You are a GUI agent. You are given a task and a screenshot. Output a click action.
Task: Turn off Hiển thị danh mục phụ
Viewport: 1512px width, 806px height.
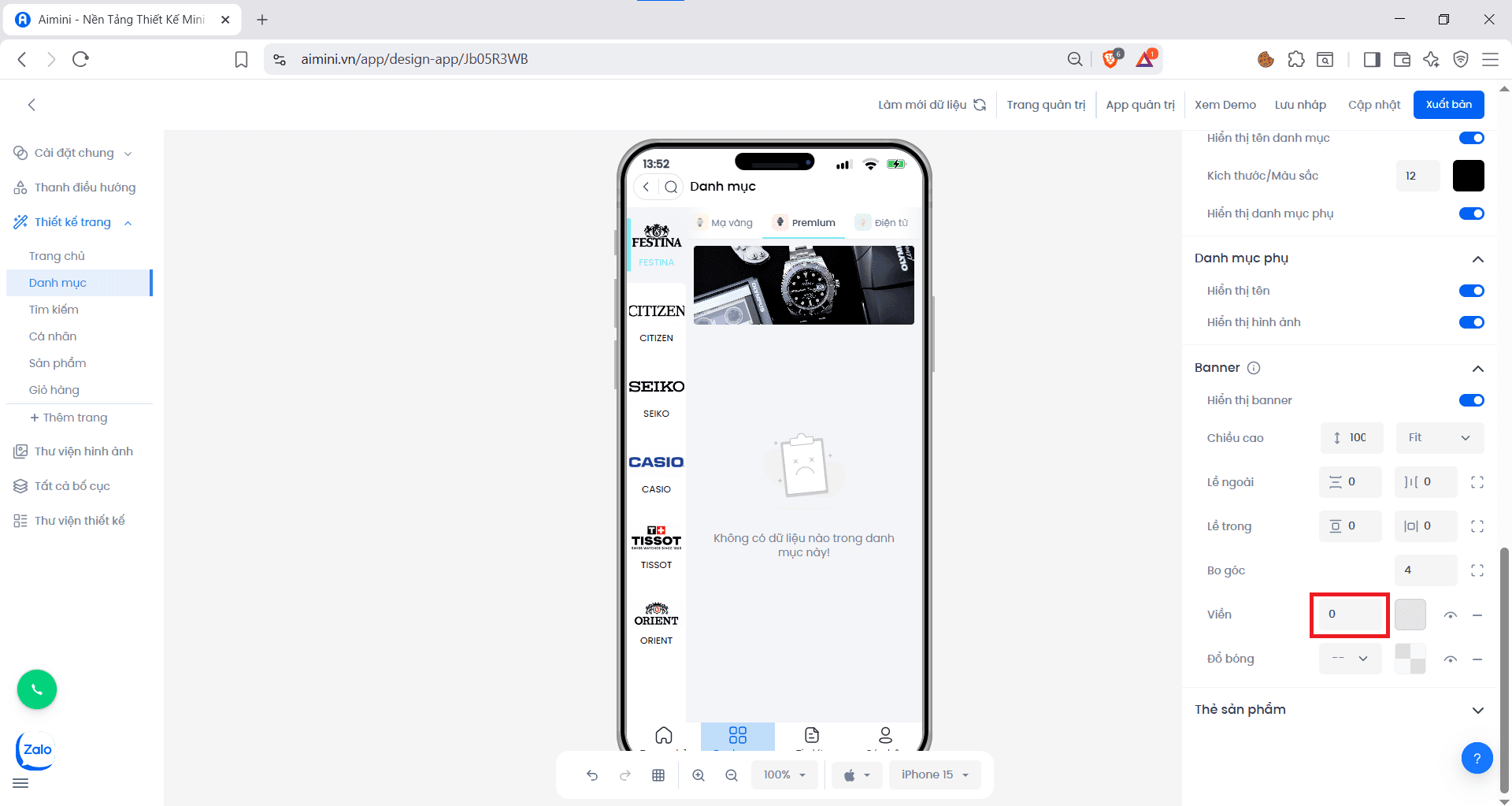click(1471, 214)
